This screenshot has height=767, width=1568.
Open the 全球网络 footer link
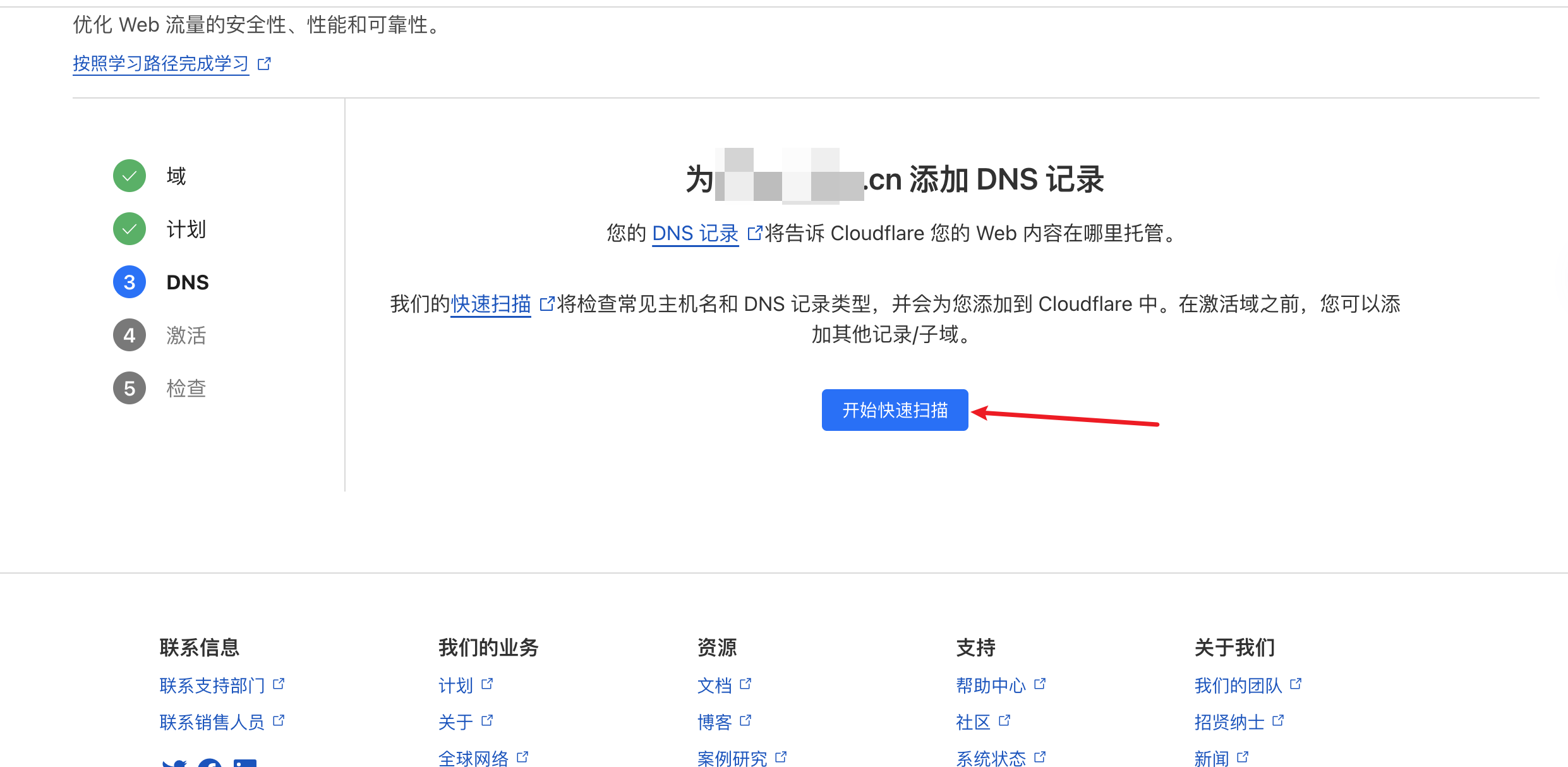(474, 758)
